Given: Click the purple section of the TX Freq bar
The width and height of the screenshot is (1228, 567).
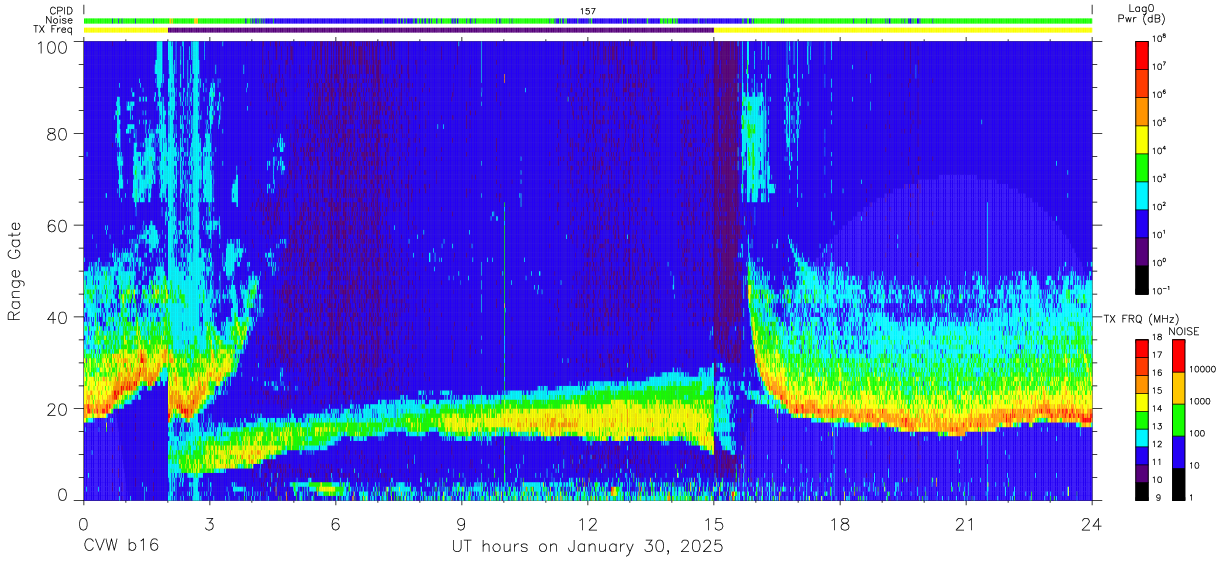Looking at the screenshot, I should point(440,30).
